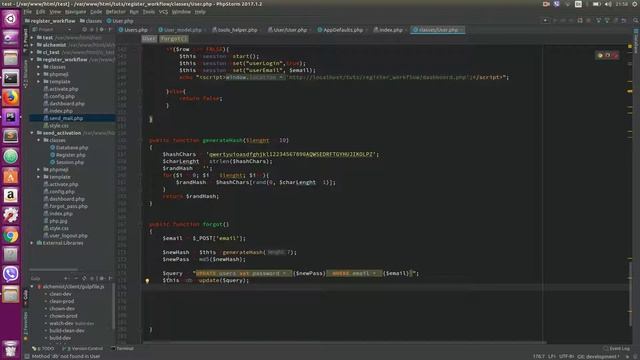Select send_mail.php in the project tree

66,118
